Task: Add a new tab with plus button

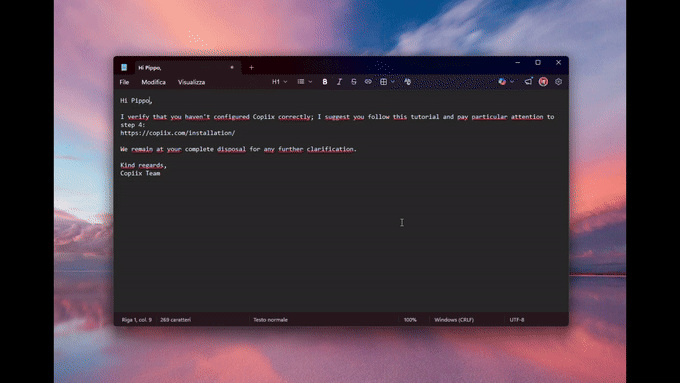Action: click(251, 67)
